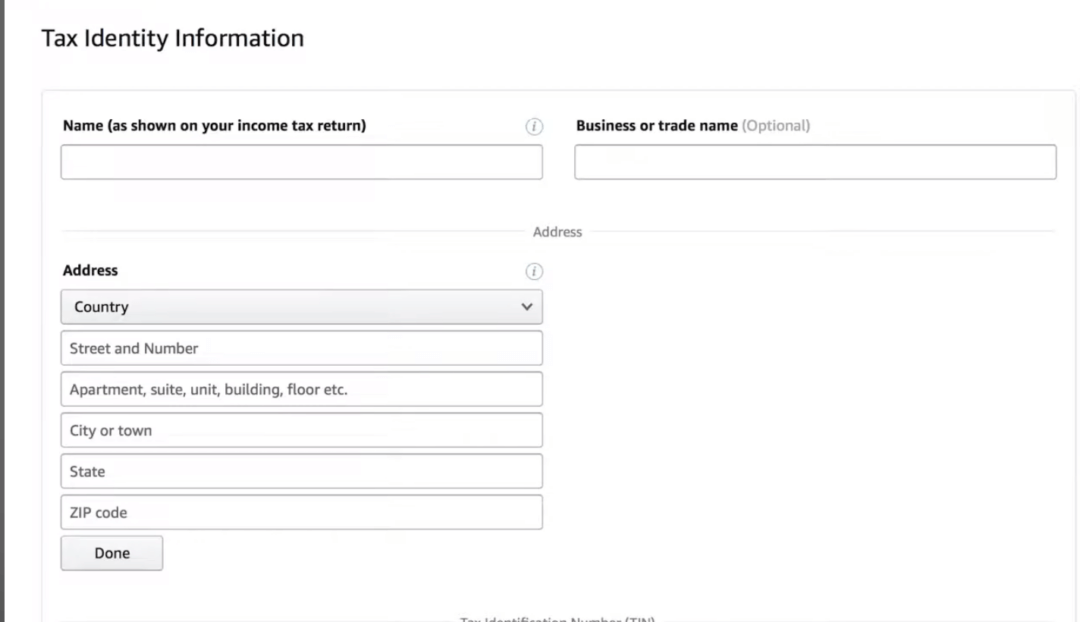Click the info icon beside the Address label
Image resolution: width=1080 pixels, height=622 pixels.
click(x=535, y=271)
